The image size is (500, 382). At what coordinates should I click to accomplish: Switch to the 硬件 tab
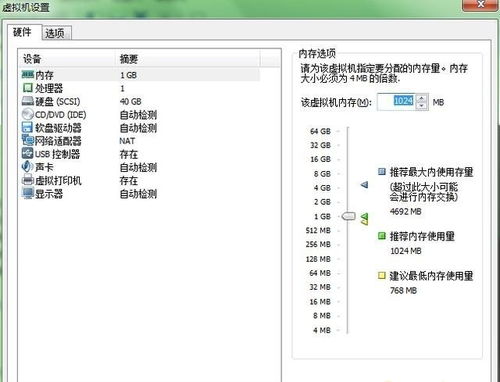(x=24, y=32)
